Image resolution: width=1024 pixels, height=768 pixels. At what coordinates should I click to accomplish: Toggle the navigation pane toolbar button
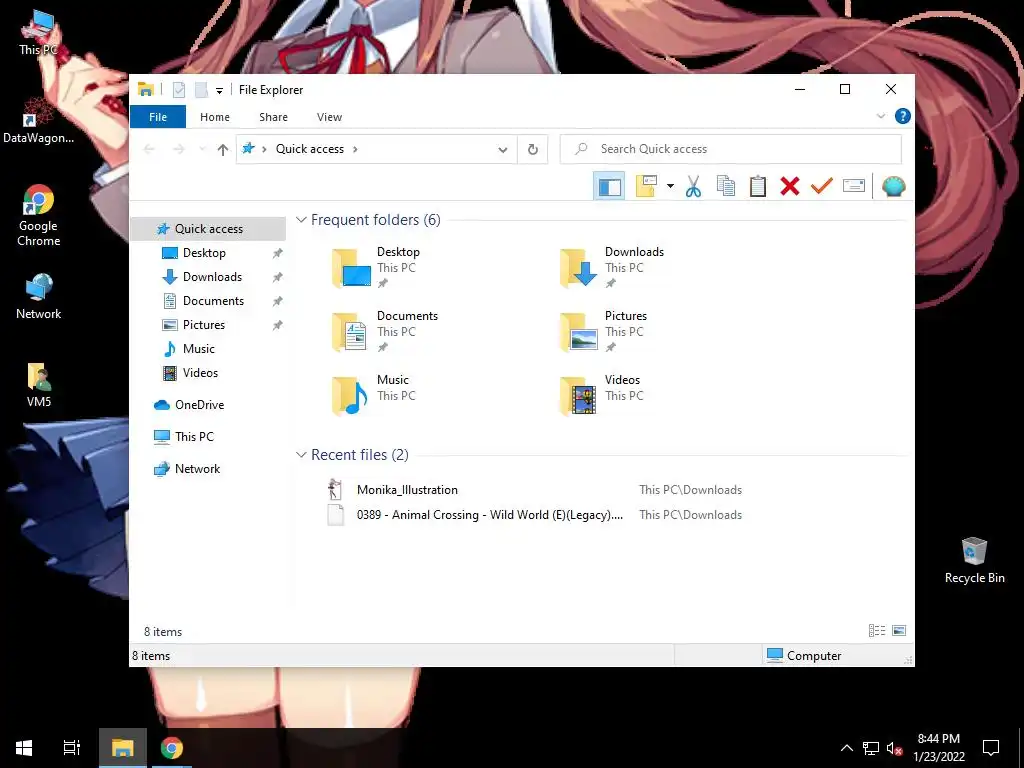(x=609, y=187)
